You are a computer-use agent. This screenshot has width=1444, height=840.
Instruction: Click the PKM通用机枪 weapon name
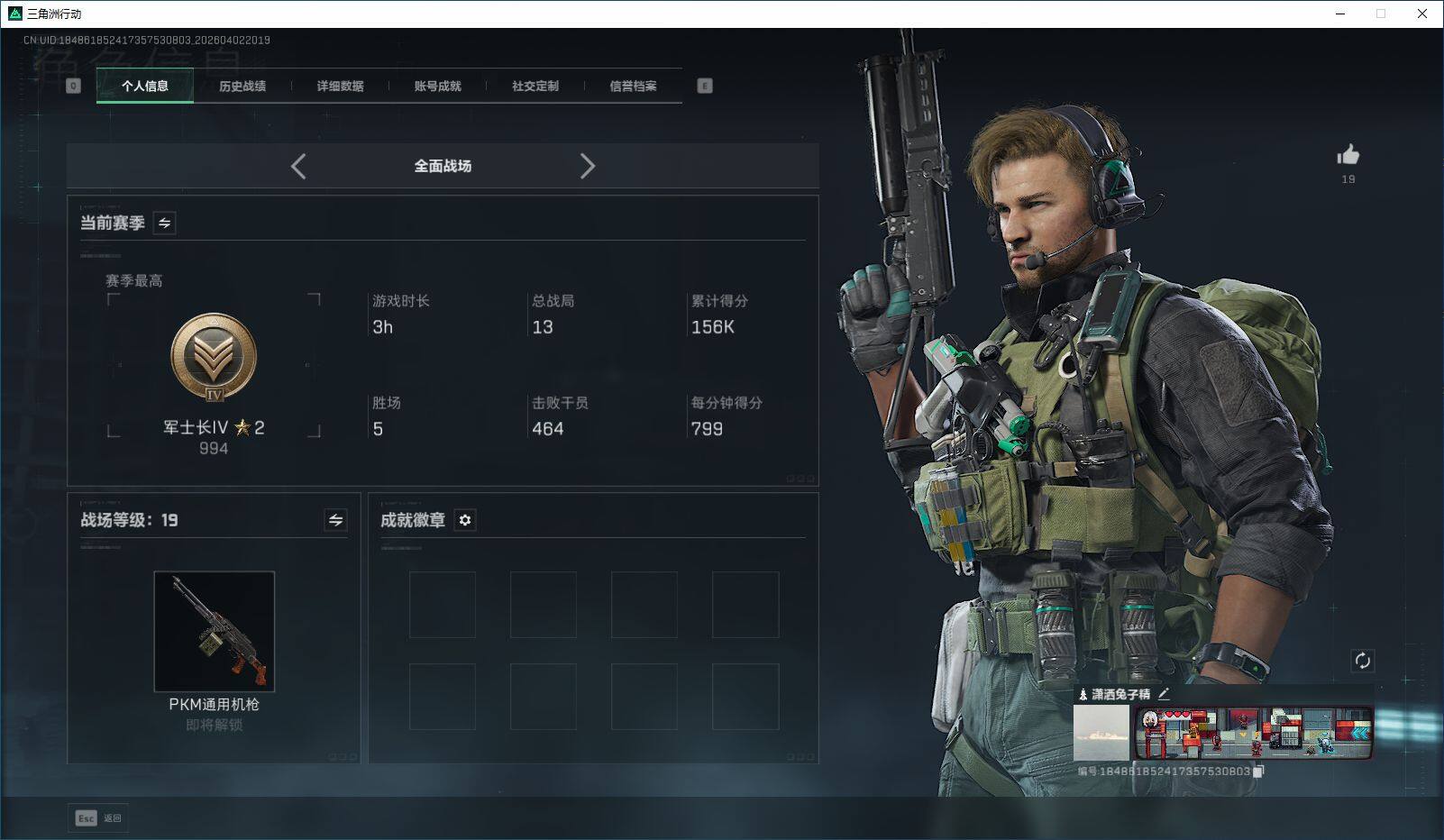point(215,705)
